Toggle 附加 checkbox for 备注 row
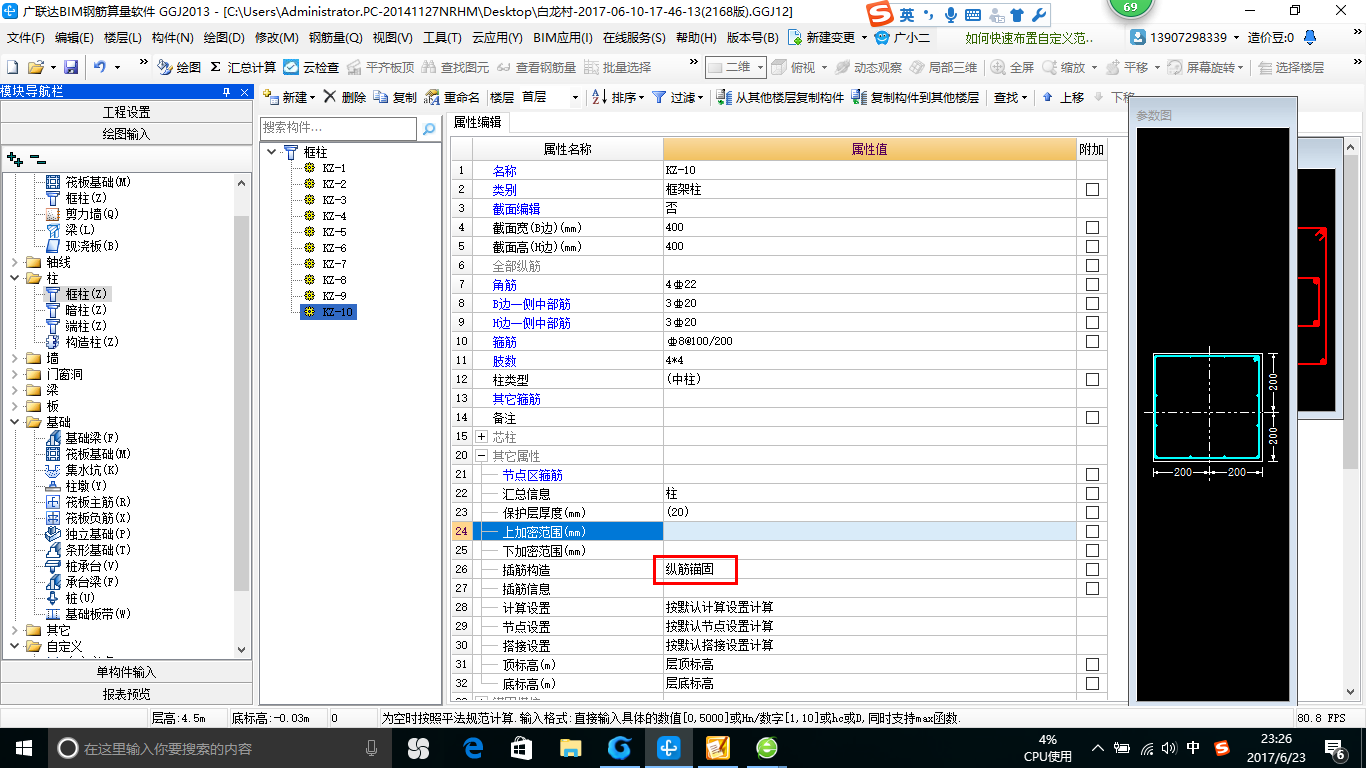 tap(1092, 418)
